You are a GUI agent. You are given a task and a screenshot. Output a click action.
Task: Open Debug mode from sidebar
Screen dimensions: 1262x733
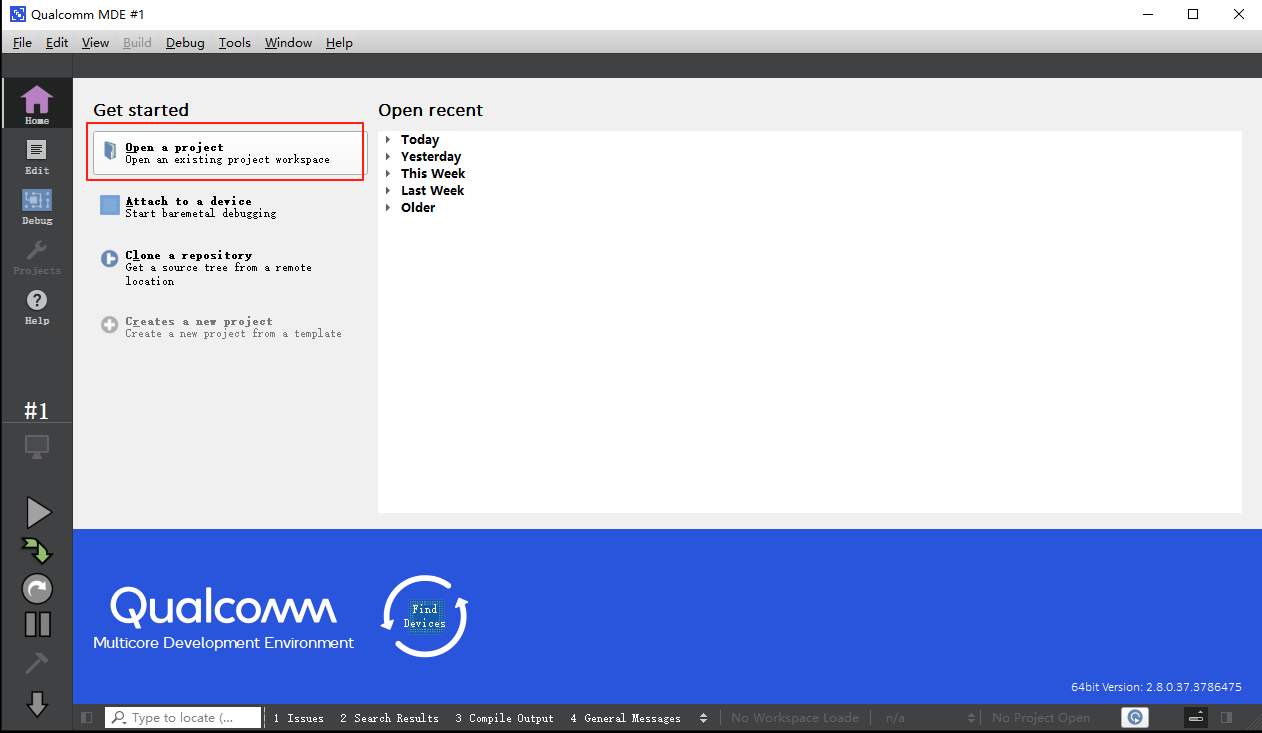coord(37,206)
